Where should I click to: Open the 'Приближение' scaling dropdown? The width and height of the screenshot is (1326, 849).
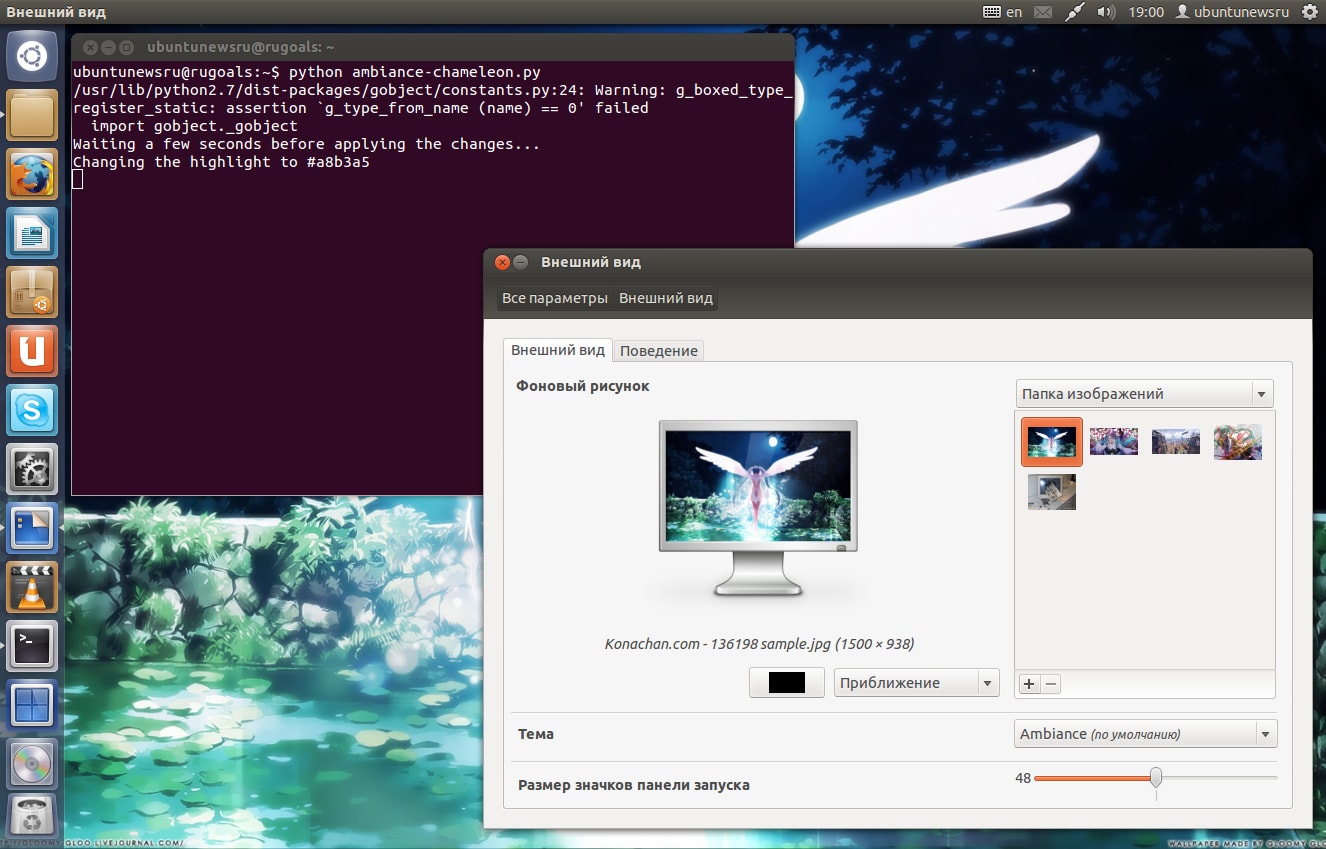pyautogui.click(x=917, y=683)
